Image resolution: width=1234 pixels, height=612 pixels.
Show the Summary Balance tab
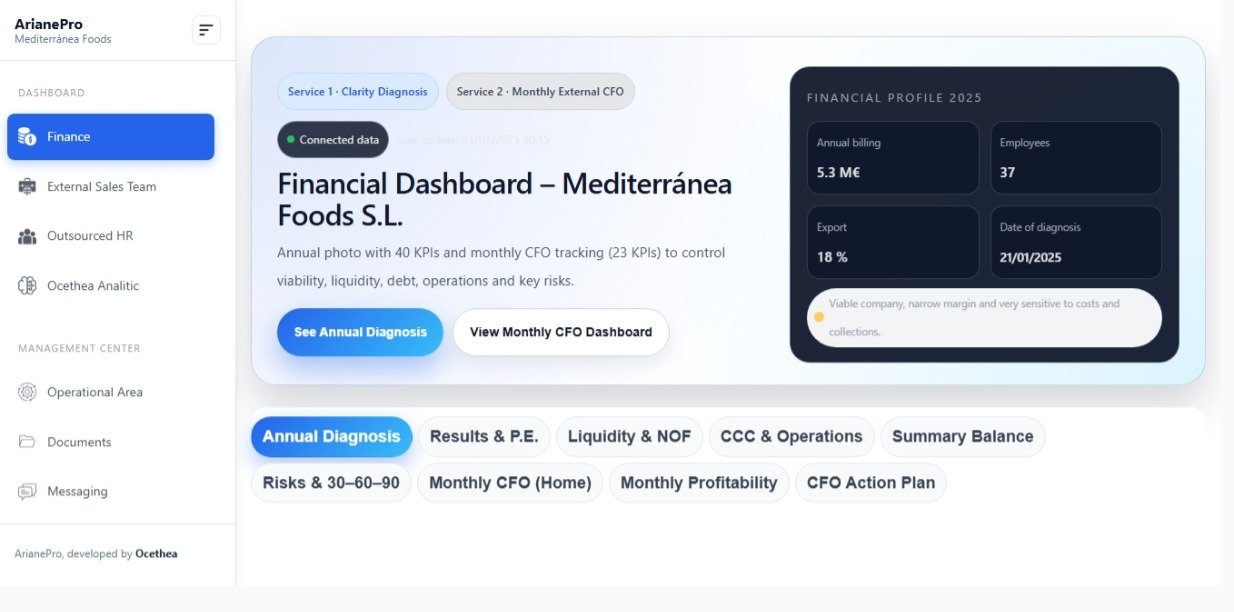pos(962,437)
